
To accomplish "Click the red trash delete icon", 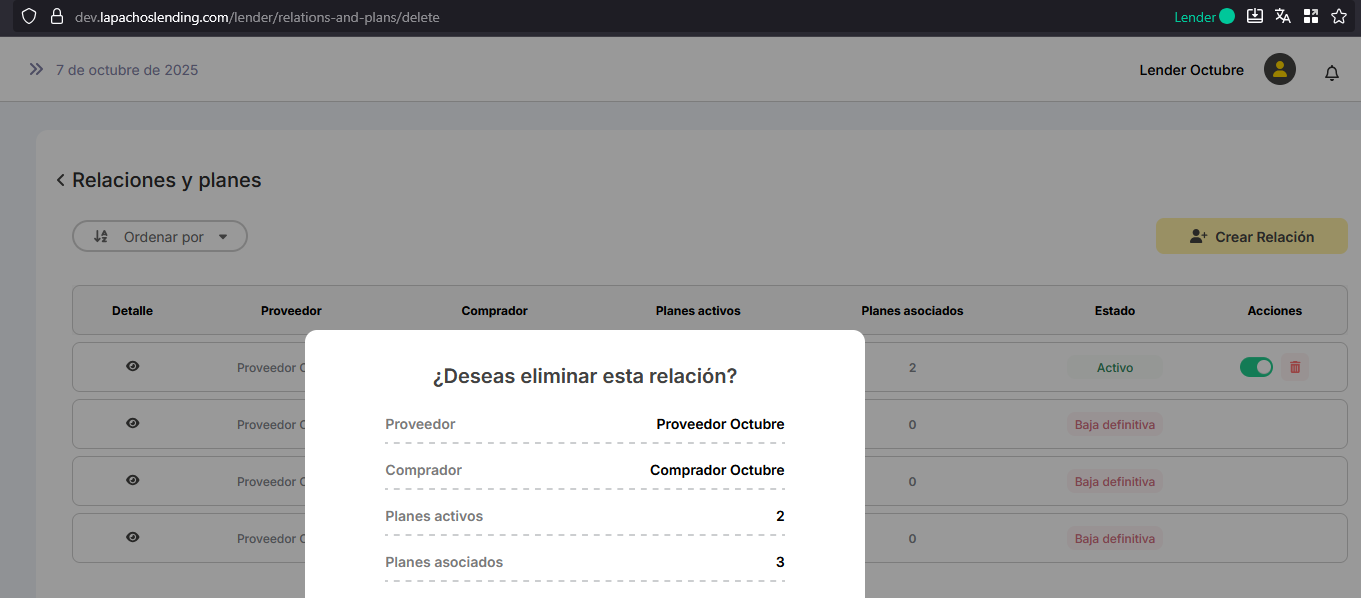I will pos(1295,367).
